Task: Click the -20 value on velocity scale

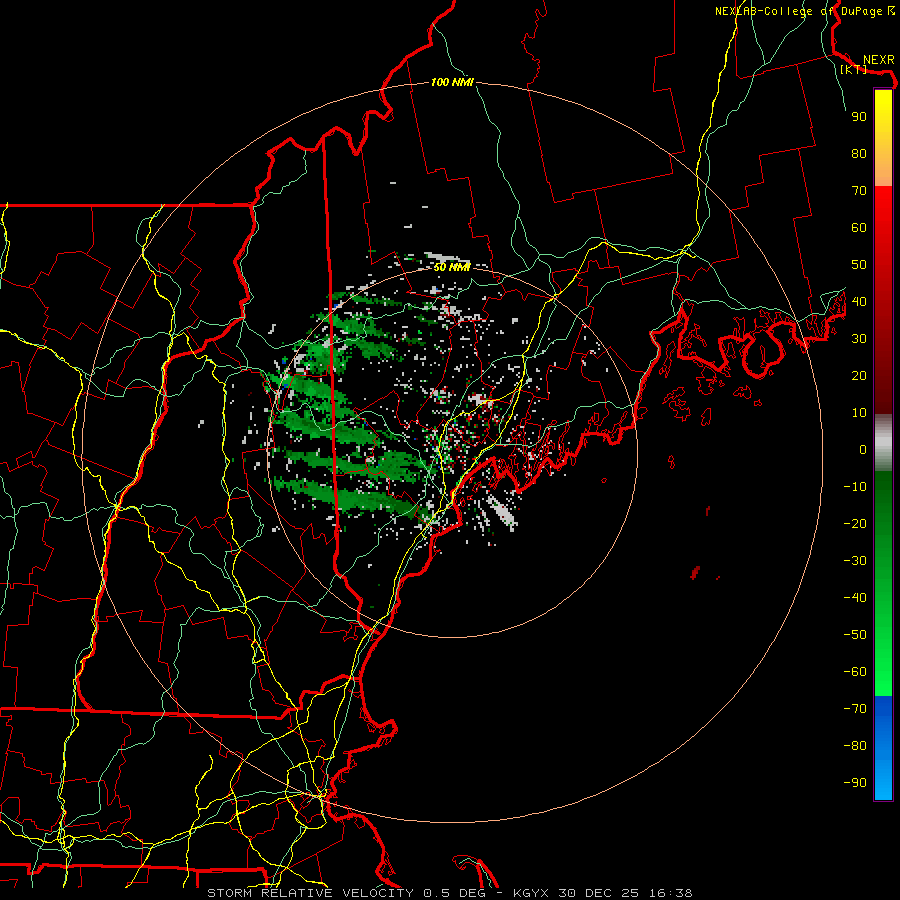Action: click(x=855, y=523)
